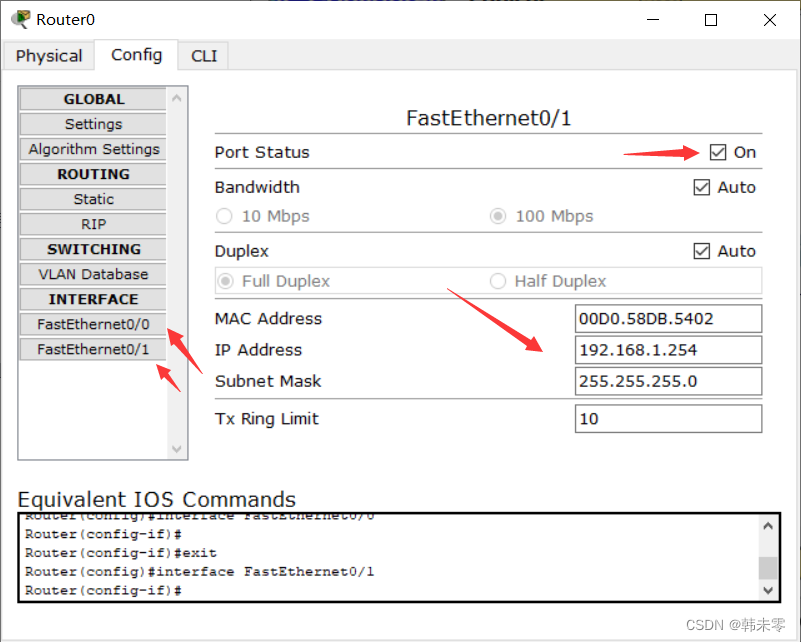Switch to the Physical tab
This screenshot has width=801, height=642.
[48, 56]
